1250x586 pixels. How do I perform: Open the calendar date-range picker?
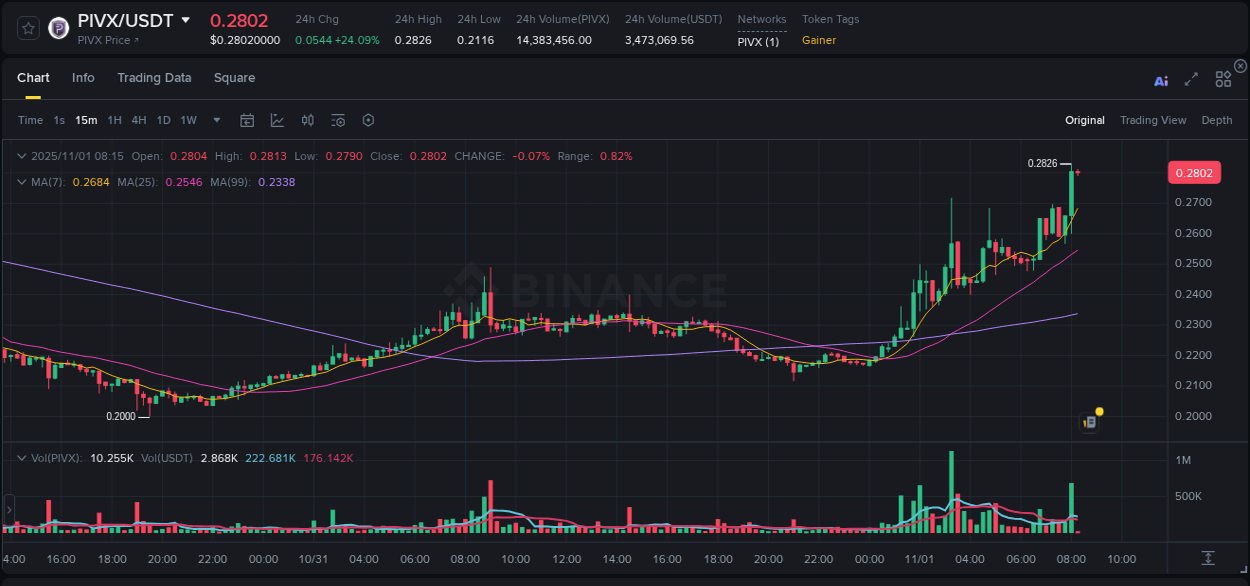coord(247,120)
